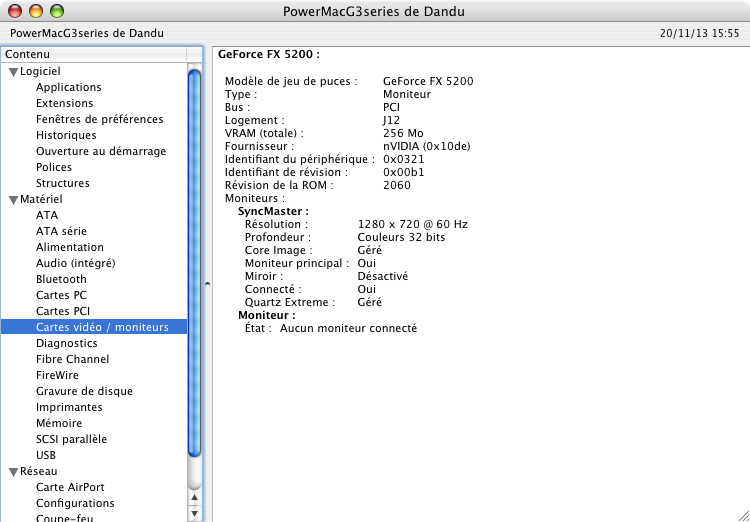Viewport: 750px width, 522px height.
Task: Open Ouverture au démarrage entry
Action: tap(101, 151)
